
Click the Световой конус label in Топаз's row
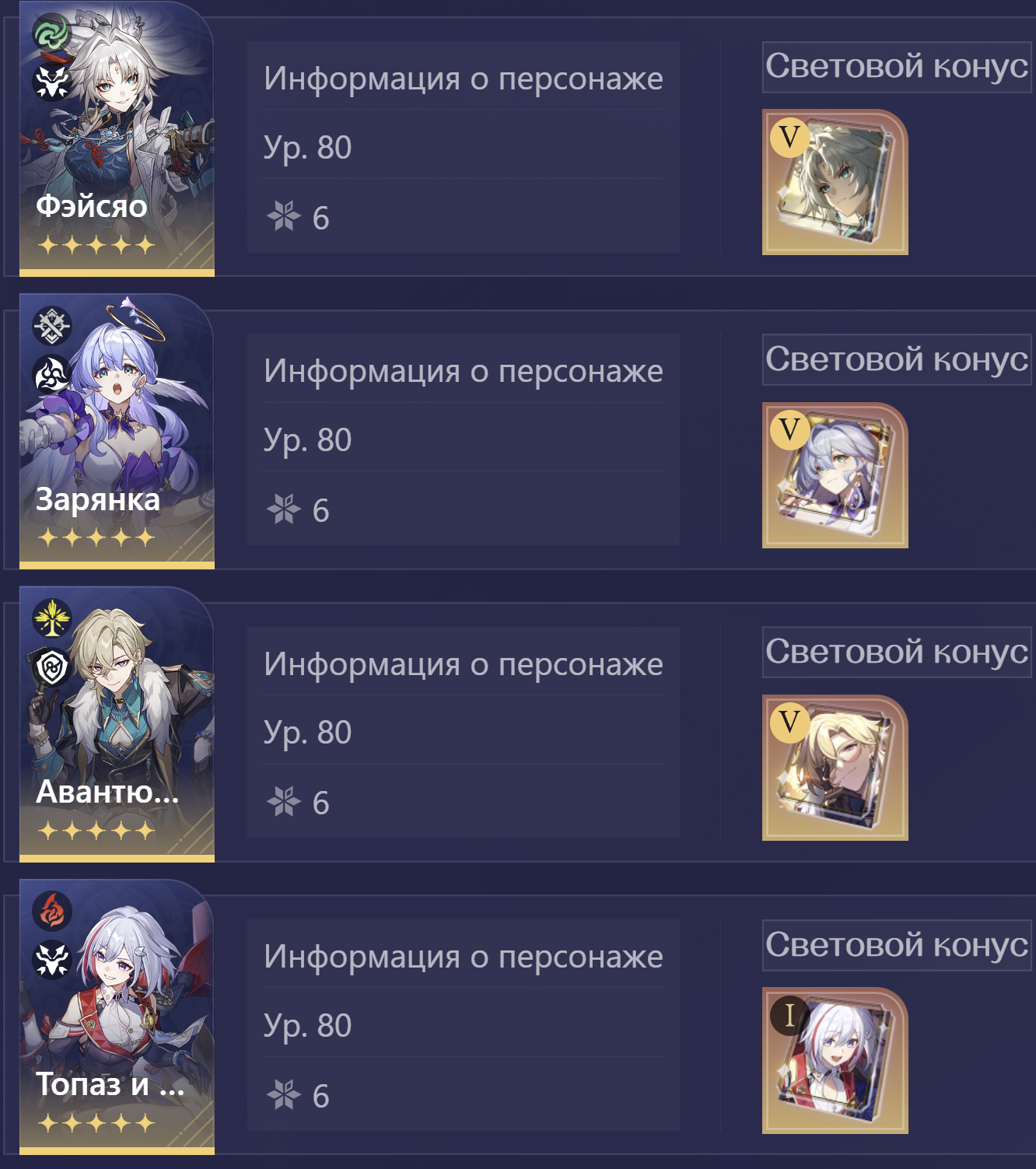pos(897,945)
